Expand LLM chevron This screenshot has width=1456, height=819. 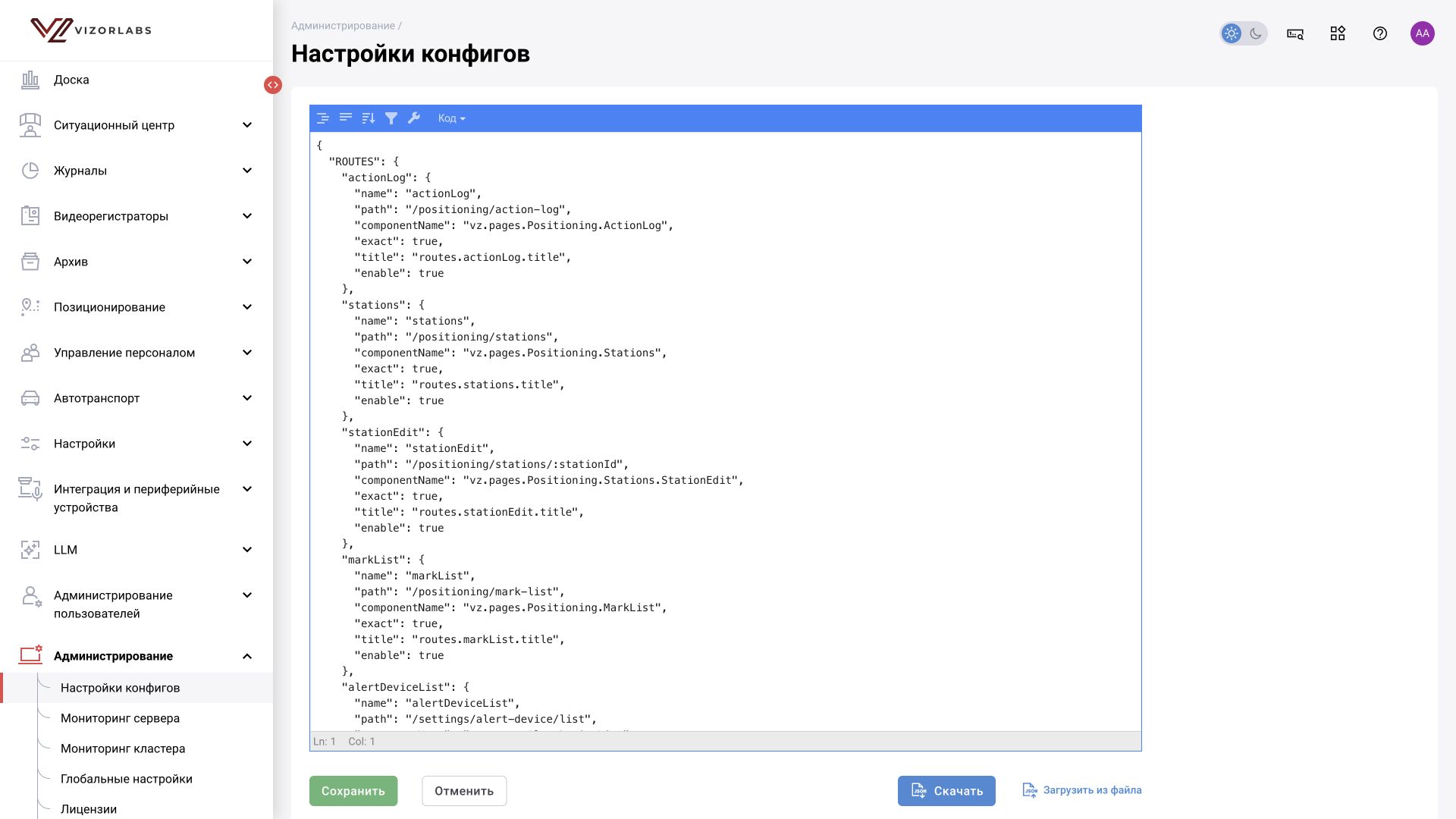click(x=247, y=550)
